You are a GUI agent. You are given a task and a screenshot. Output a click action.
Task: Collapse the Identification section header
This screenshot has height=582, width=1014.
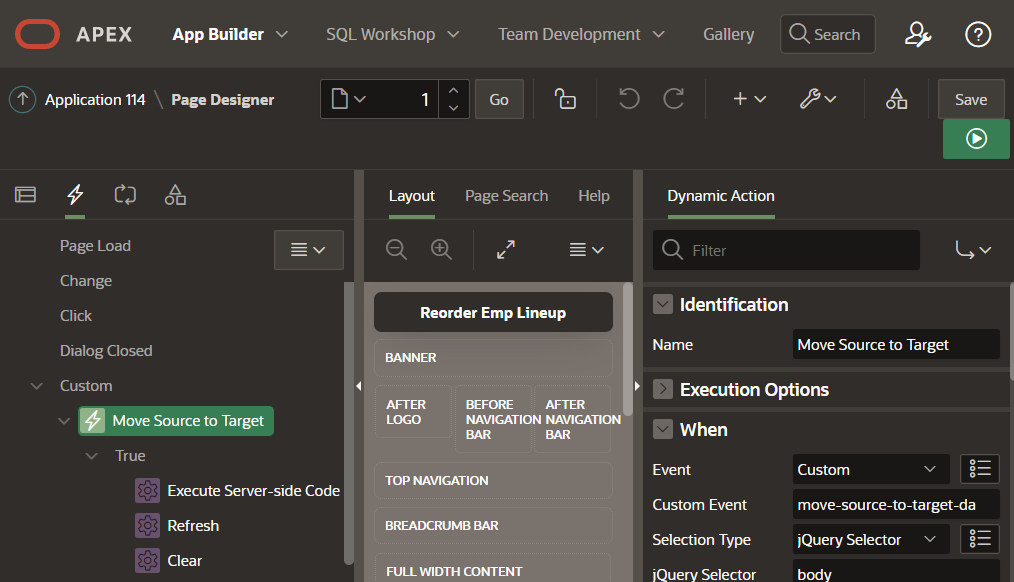click(663, 305)
